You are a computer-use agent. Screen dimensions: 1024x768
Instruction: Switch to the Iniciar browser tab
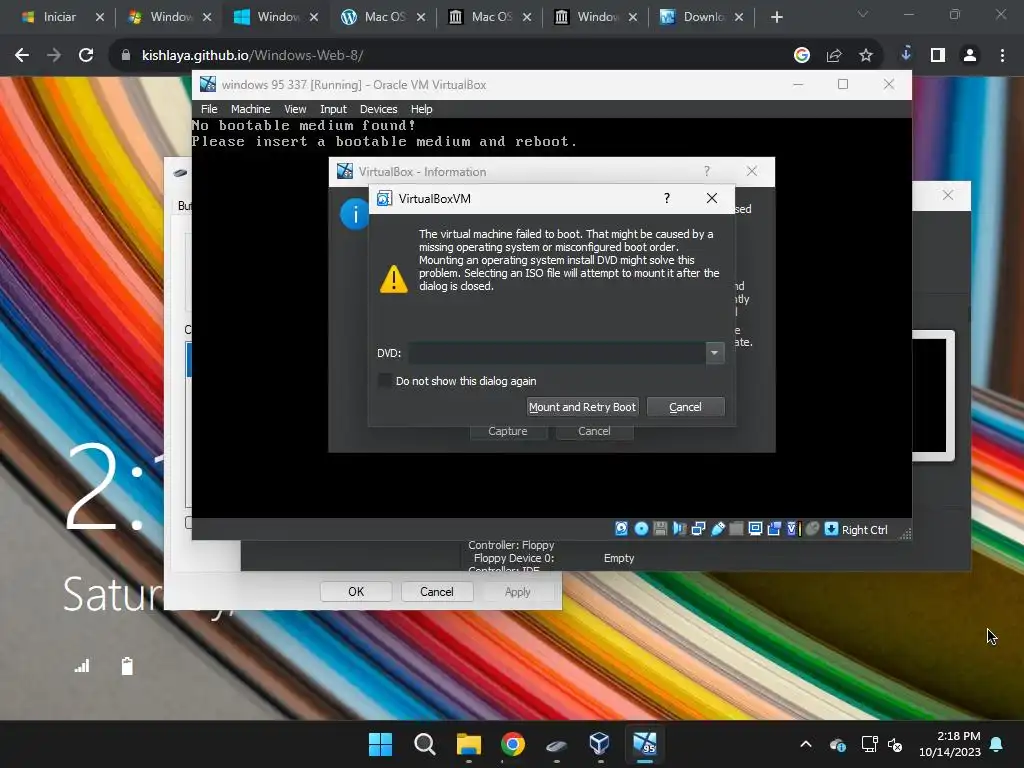click(59, 17)
